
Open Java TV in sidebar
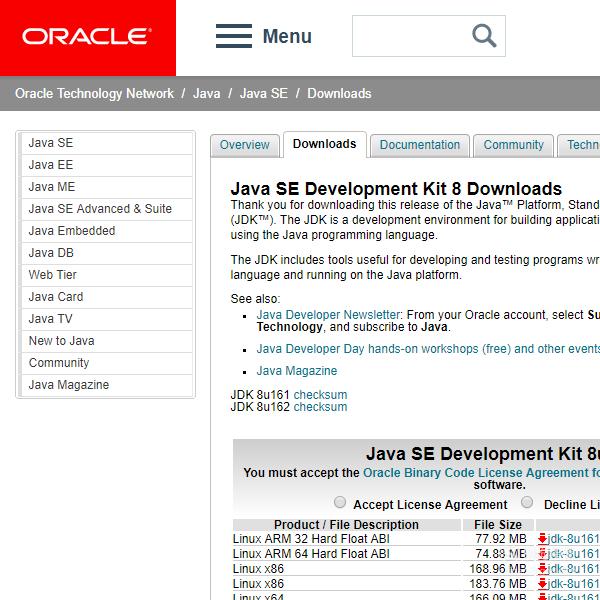coord(107,319)
